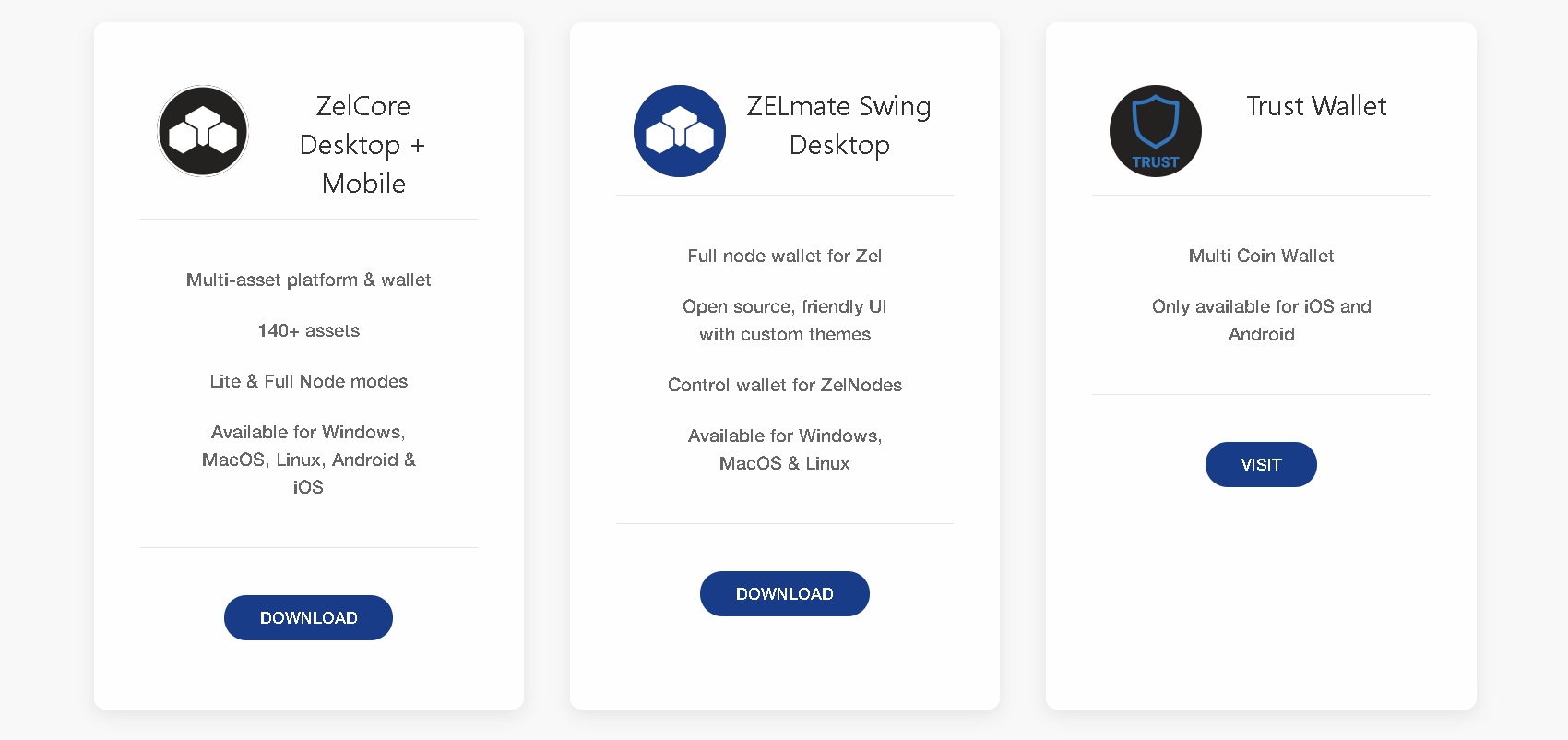1568x740 pixels.
Task: Click ZELmate's Windows, MacOS & Linux text
Action: pyautogui.click(x=784, y=449)
